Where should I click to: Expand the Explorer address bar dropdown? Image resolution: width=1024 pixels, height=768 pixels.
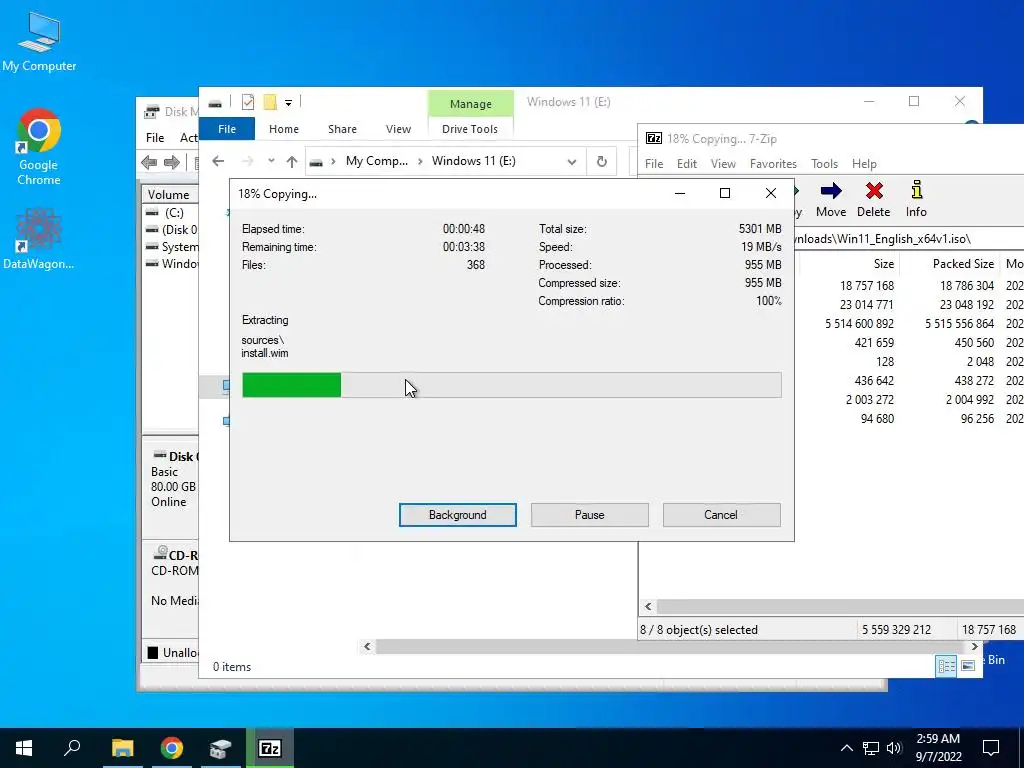point(571,162)
